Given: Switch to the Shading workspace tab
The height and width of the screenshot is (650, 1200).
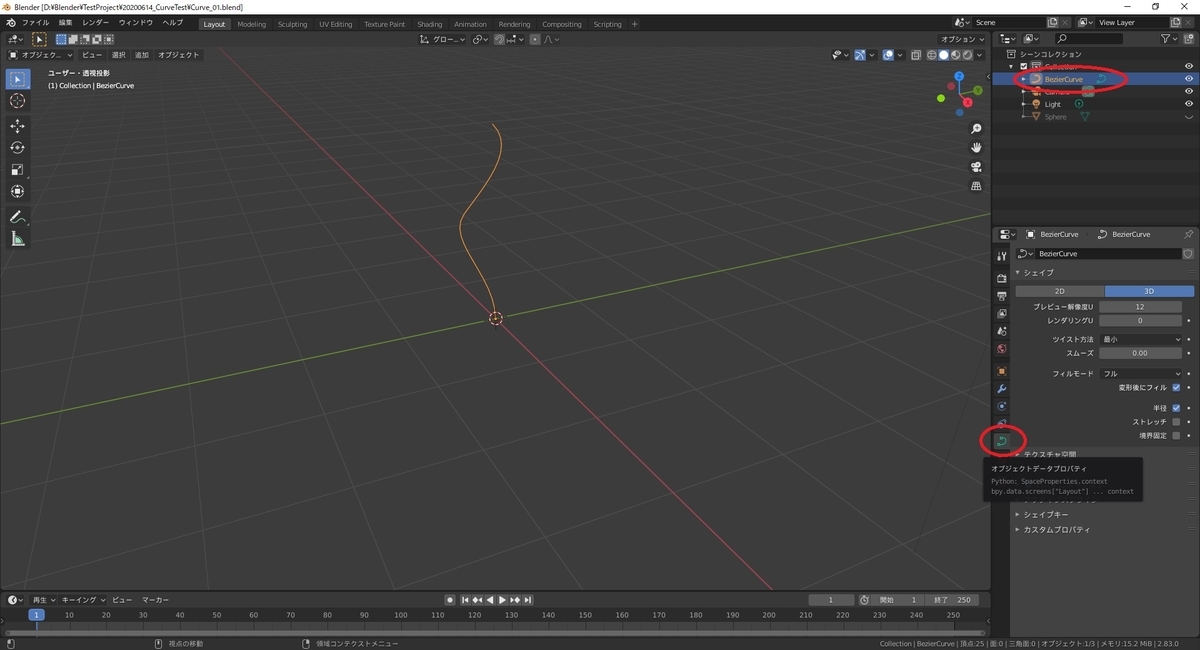Looking at the screenshot, I should pos(430,24).
